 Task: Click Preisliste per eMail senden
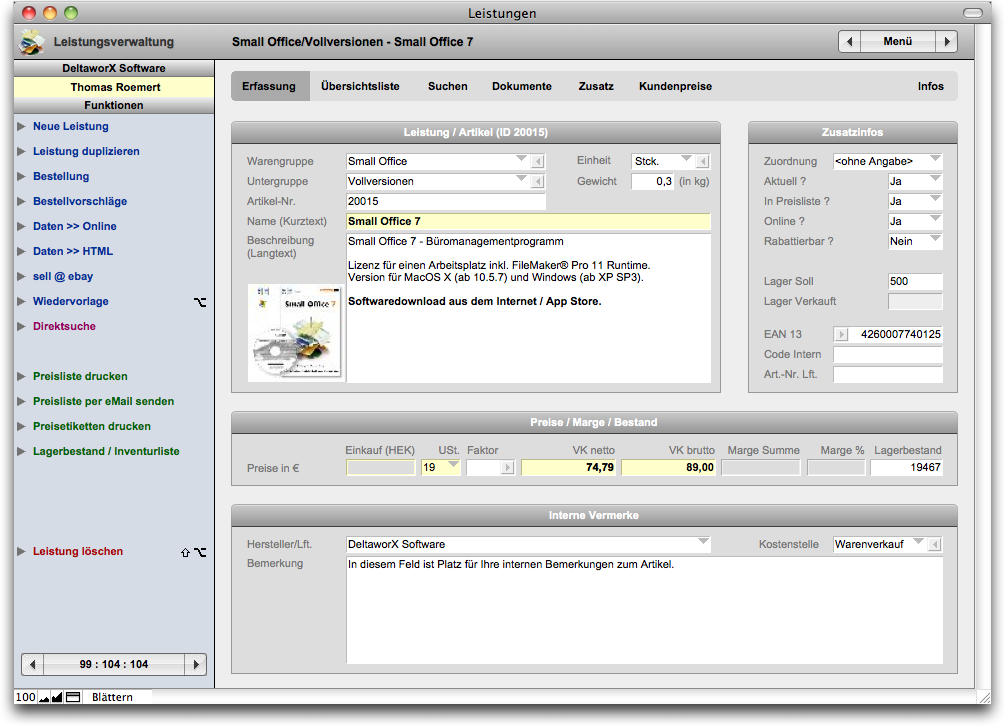(104, 401)
